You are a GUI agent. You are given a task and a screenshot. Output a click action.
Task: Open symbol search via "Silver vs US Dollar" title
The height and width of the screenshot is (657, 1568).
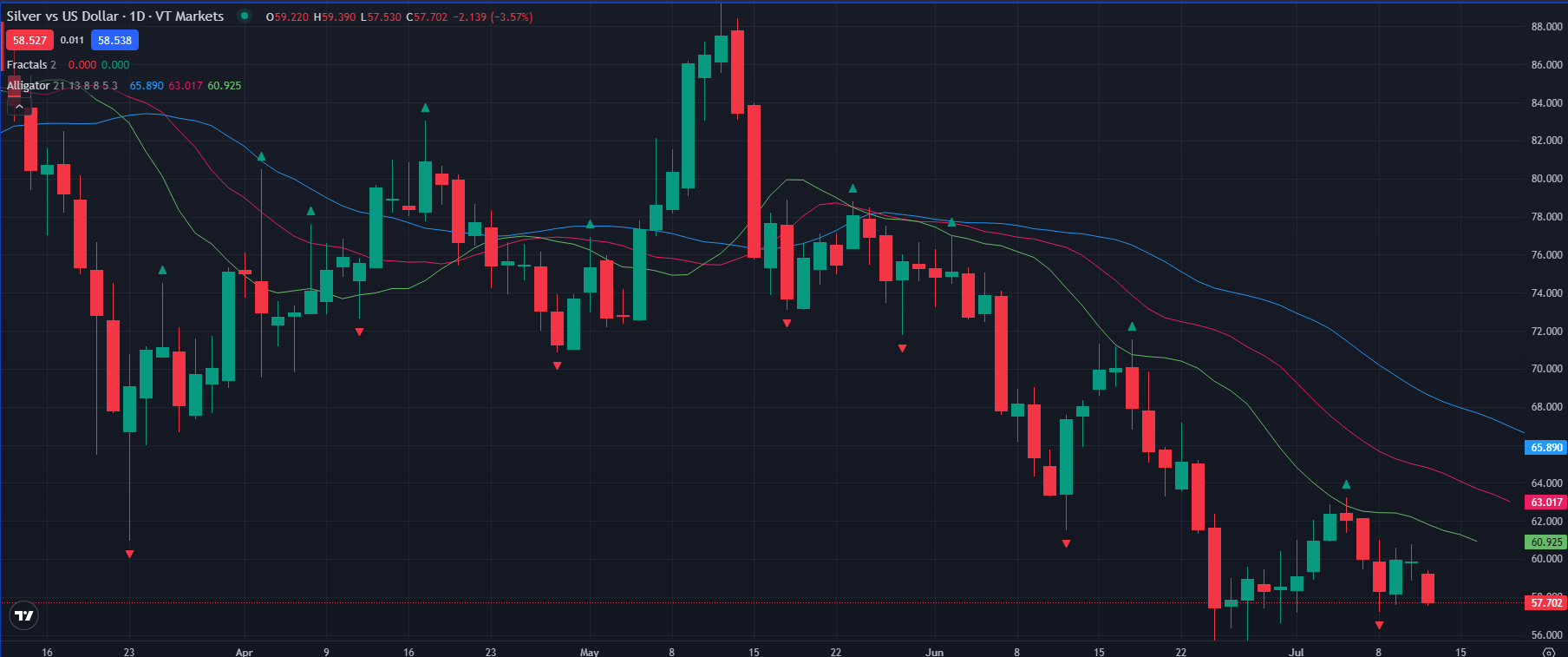click(x=115, y=16)
